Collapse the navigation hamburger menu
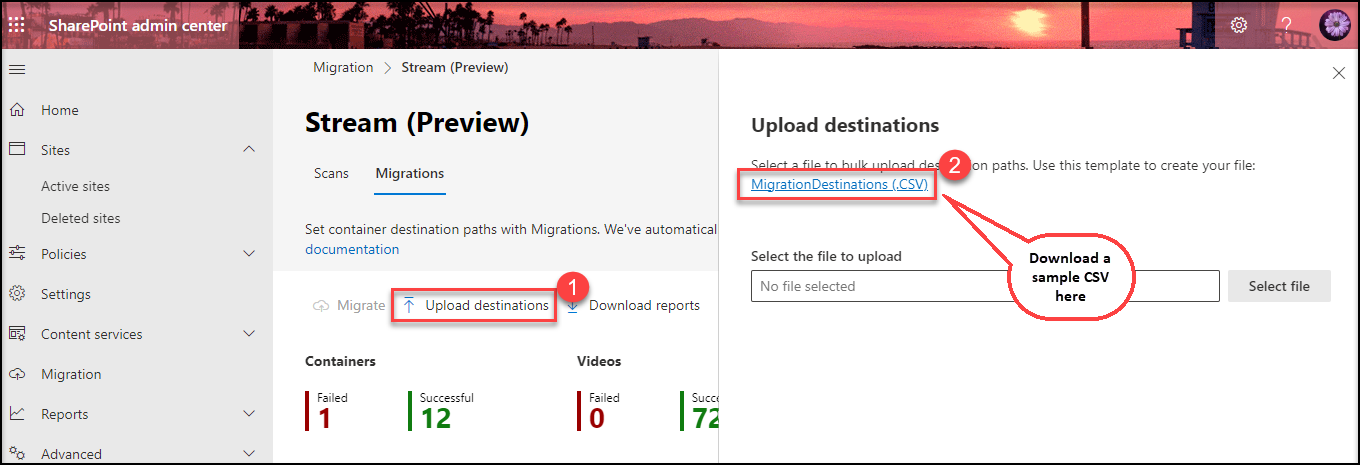Screen dimensions: 1360x465 point(17,69)
